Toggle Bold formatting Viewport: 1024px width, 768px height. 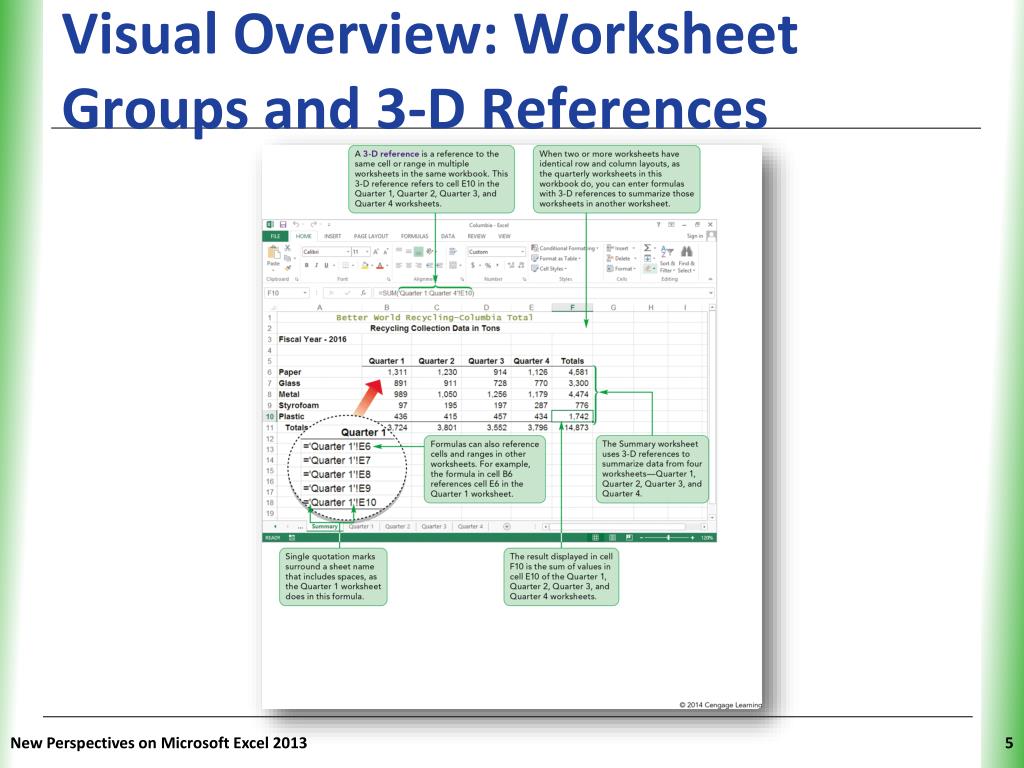pyautogui.click(x=306, y=265)
